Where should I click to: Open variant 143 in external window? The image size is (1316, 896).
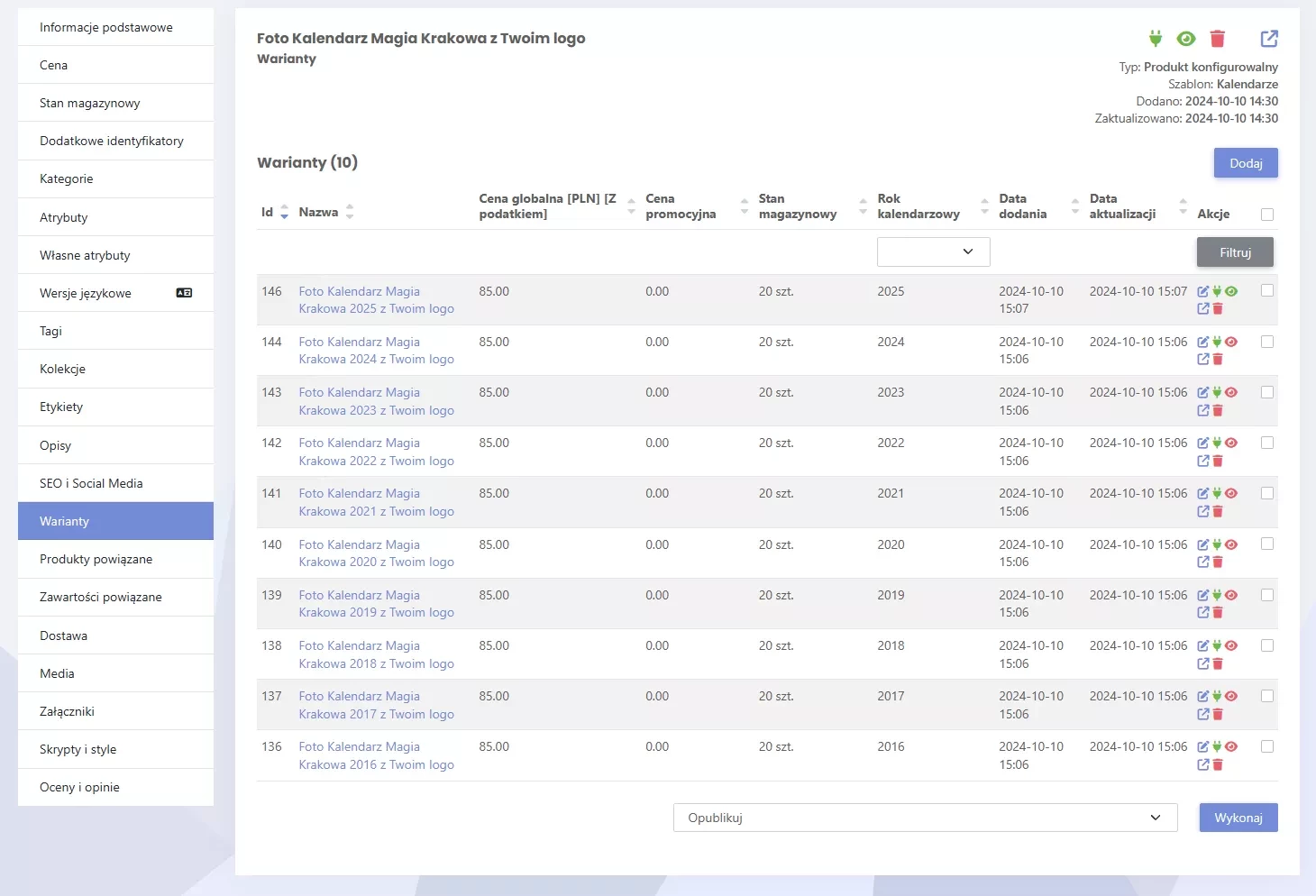[1202, 411]
